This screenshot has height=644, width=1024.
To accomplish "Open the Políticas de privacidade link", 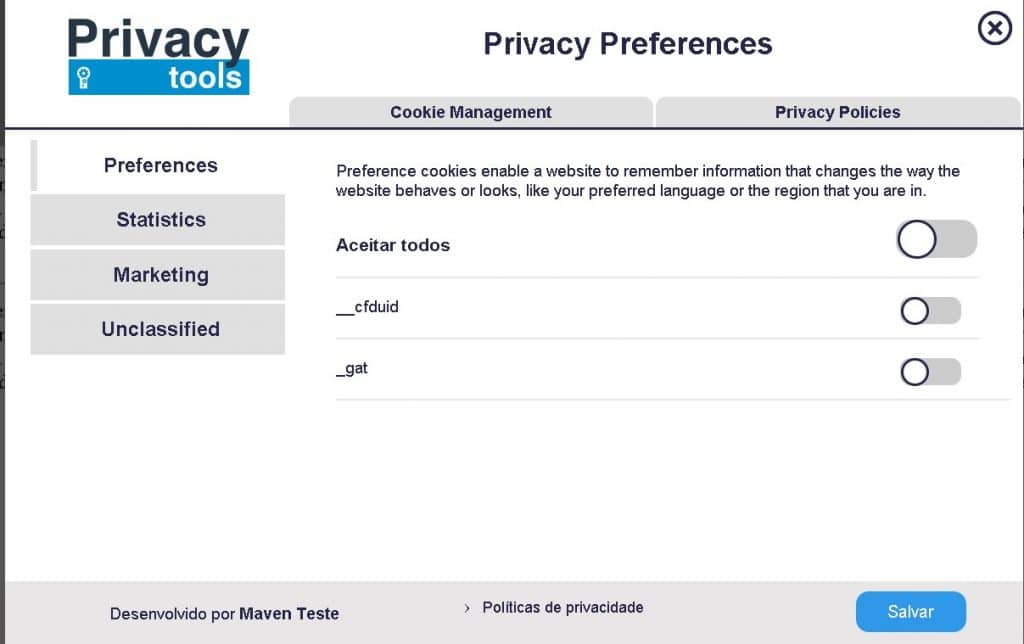I will point(563,607).
